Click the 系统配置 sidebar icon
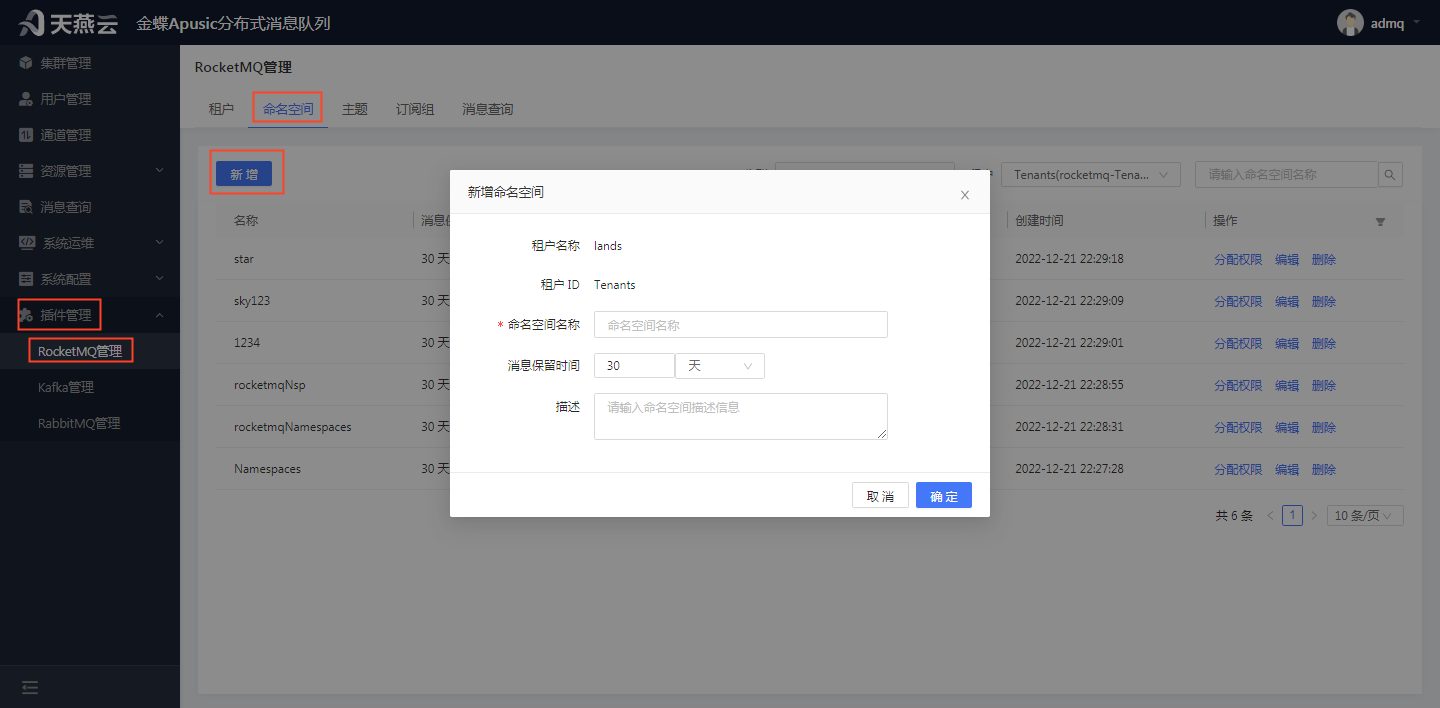The height and width of the screenshot is (708, 1440). (x=26, y=279)
